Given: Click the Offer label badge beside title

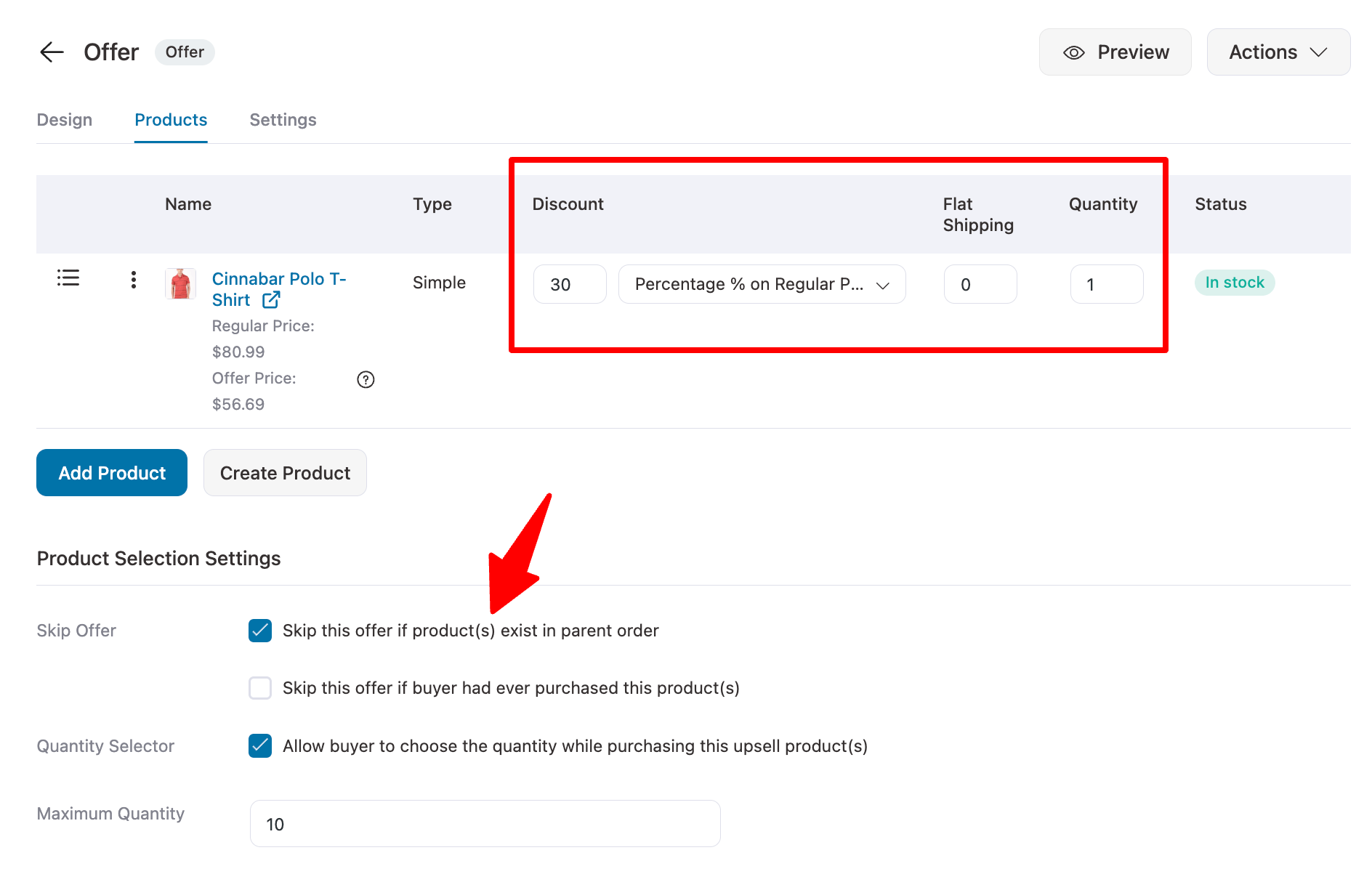Looking at the screenshot, I should (x=185, y=52).
